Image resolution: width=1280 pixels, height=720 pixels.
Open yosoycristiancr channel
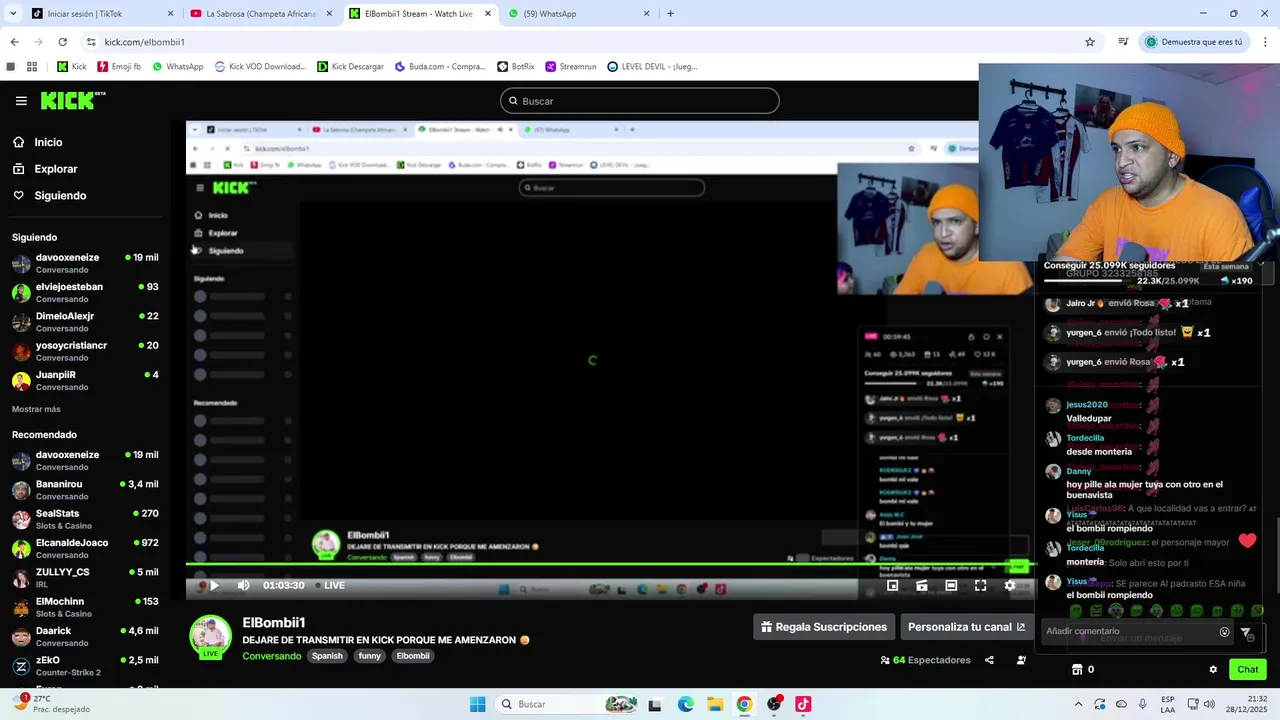click(x=85, y=351)
